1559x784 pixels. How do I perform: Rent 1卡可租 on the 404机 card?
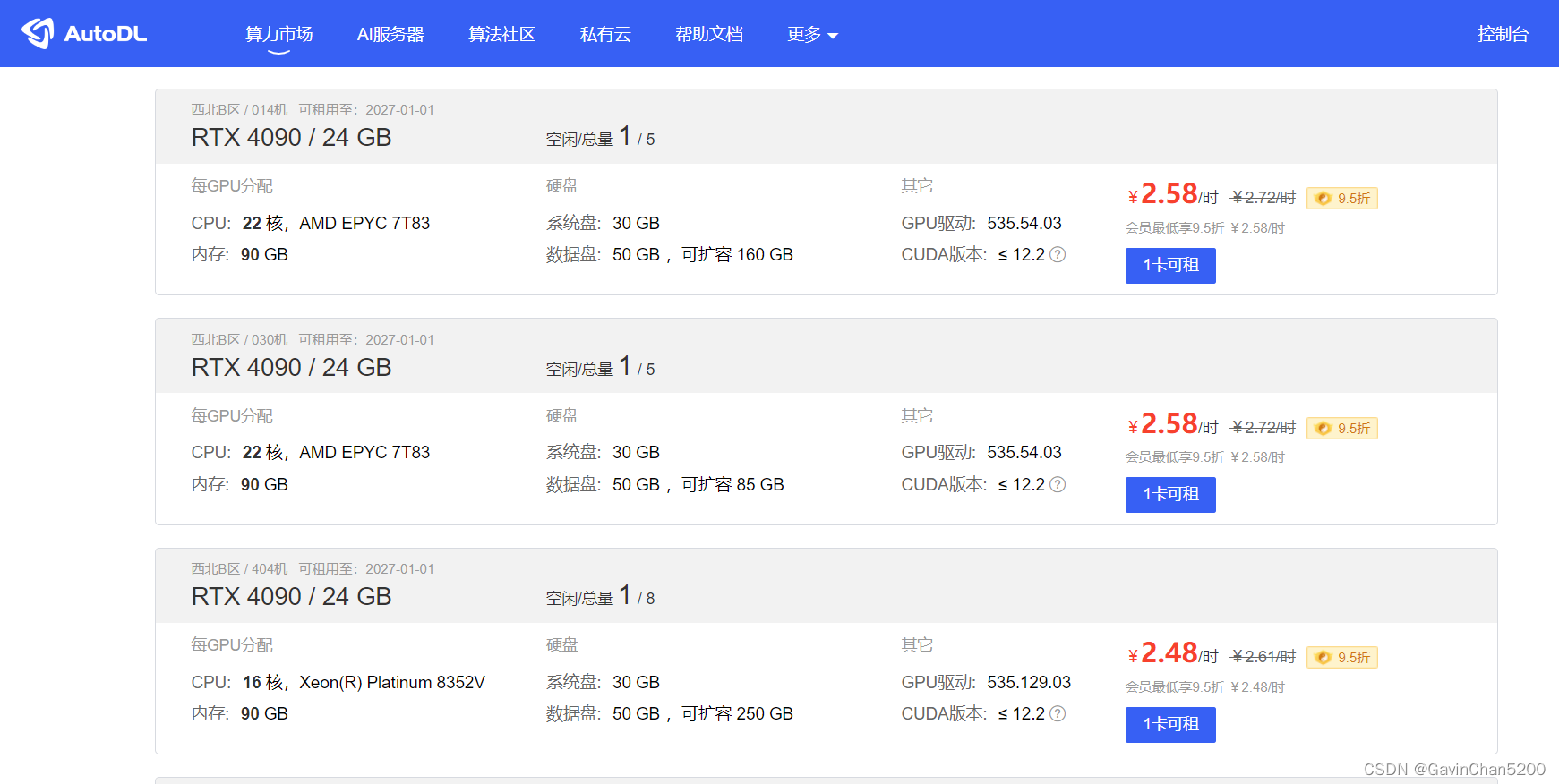(x=1170, y=724)
